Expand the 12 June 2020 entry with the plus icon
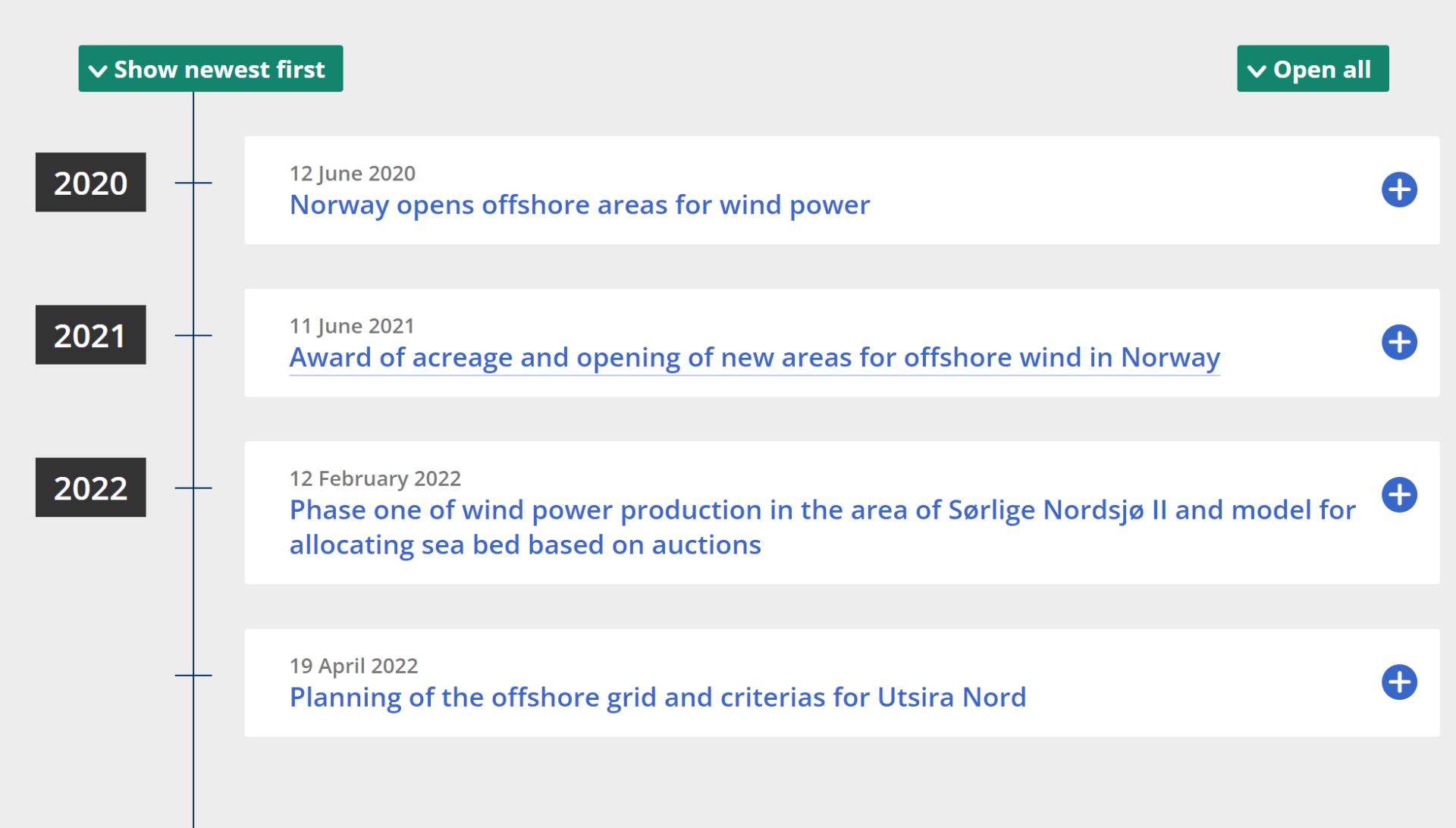This screenshot has height=828, width=1456. click(1399, 190)
